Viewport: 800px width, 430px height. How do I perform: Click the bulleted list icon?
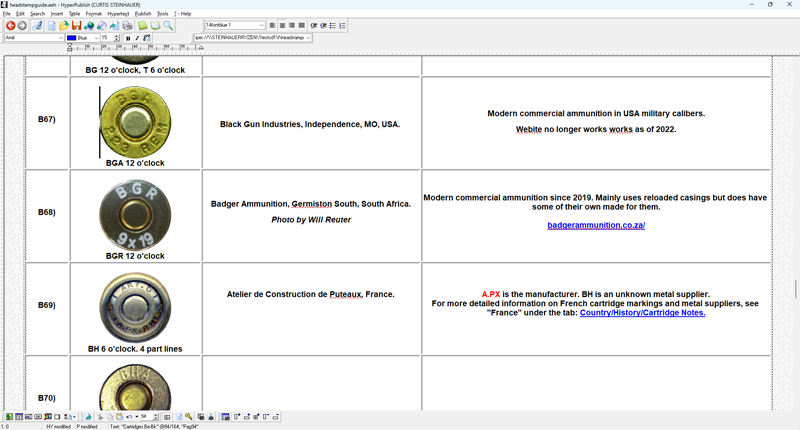(332, 25)
